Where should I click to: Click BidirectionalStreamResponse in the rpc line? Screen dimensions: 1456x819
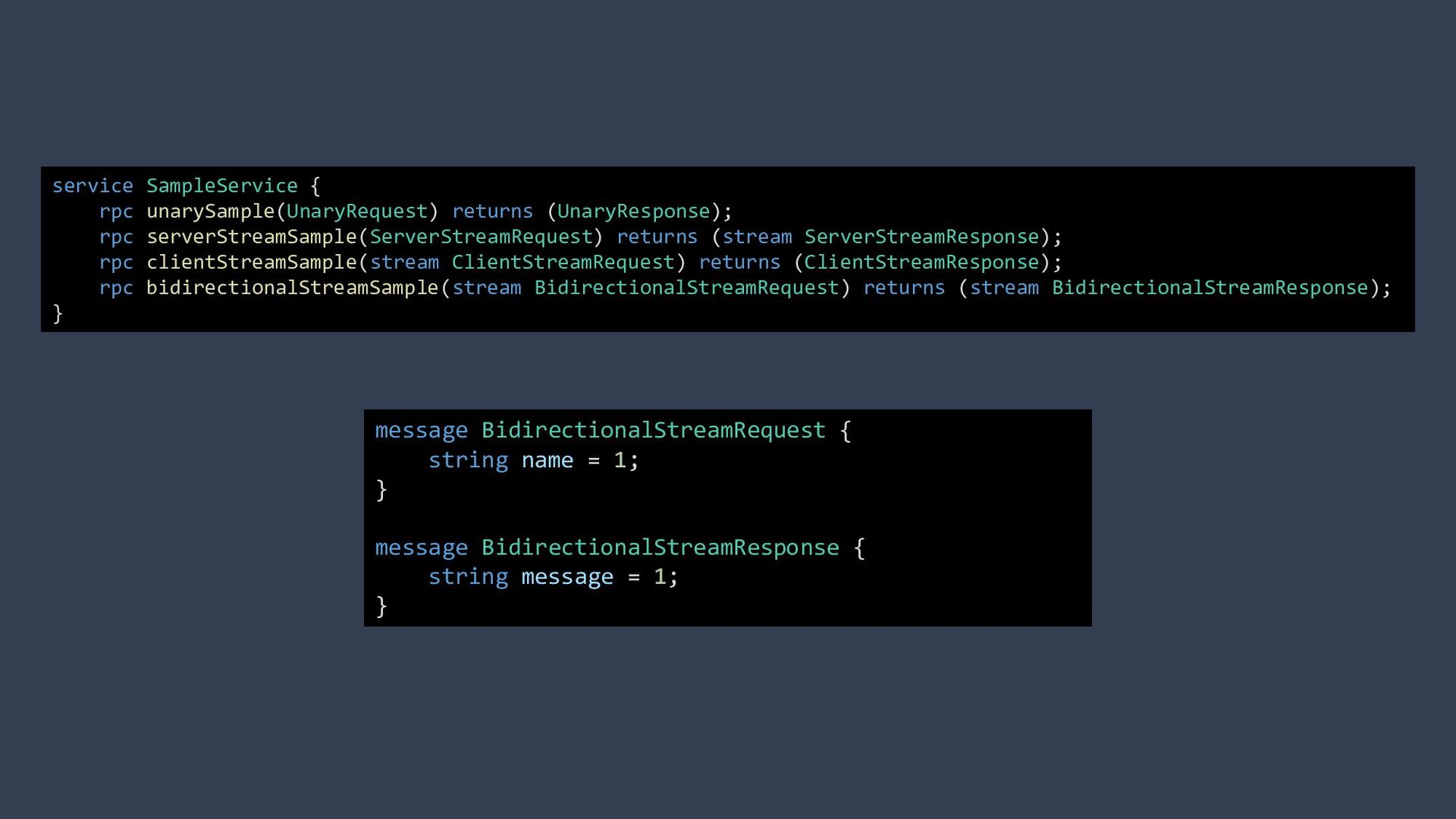tap(1210, 288)
